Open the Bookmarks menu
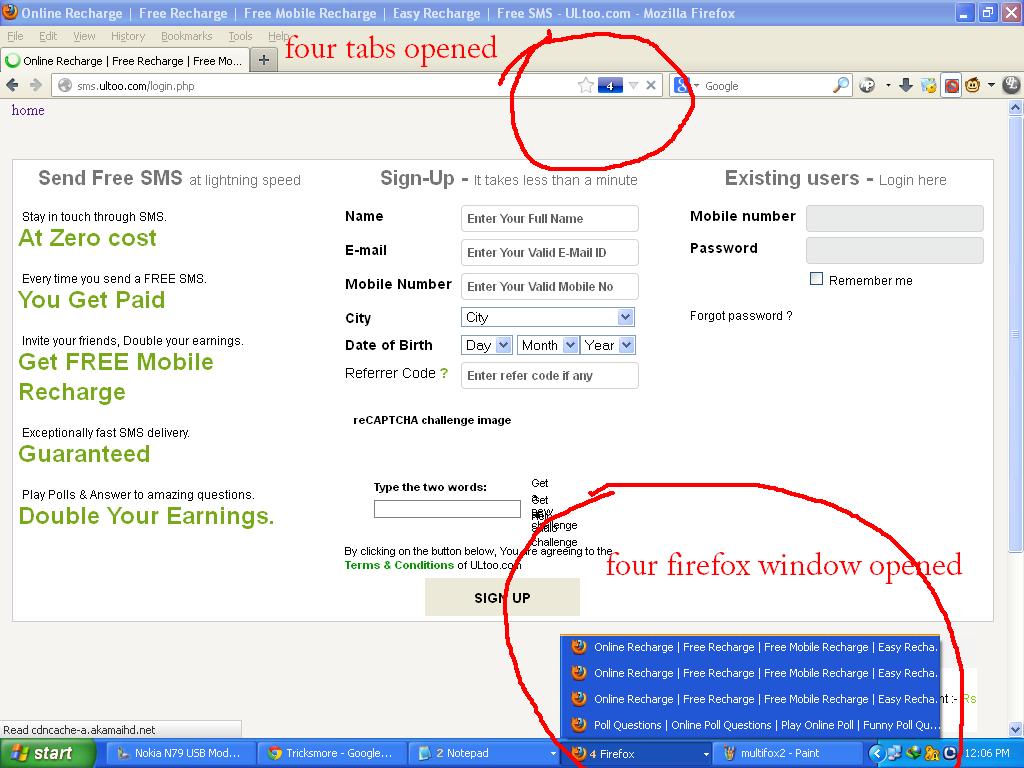Image resolution: width=1024 pixels, height=768 pixels. click(x=186, y=36)
